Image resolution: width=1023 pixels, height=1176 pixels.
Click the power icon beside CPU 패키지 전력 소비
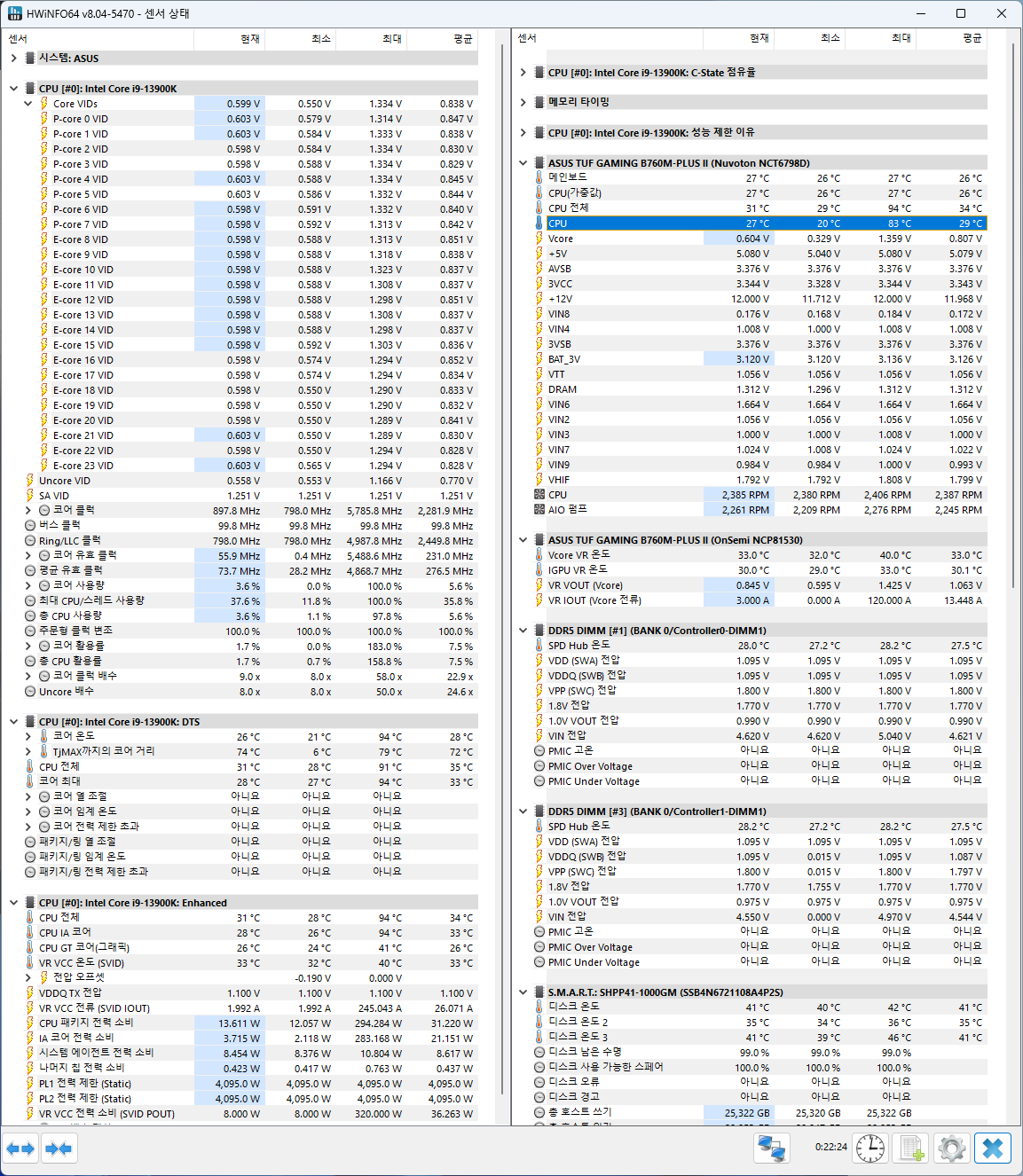pos(30,1023)
